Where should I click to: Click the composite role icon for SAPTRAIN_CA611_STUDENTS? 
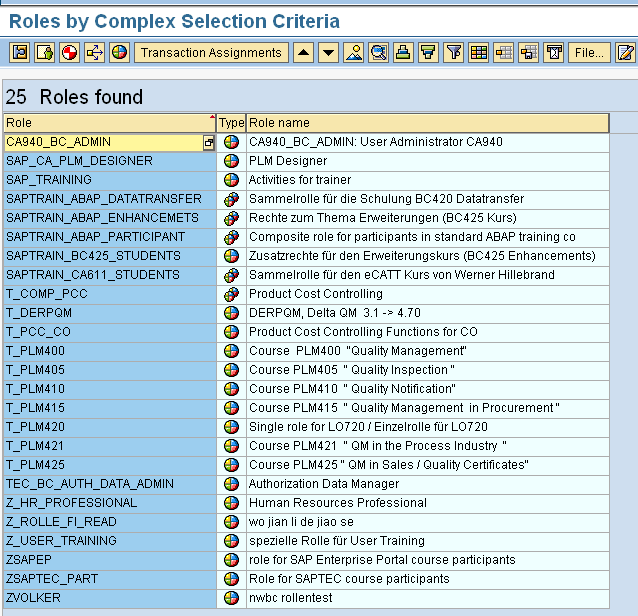231,275
